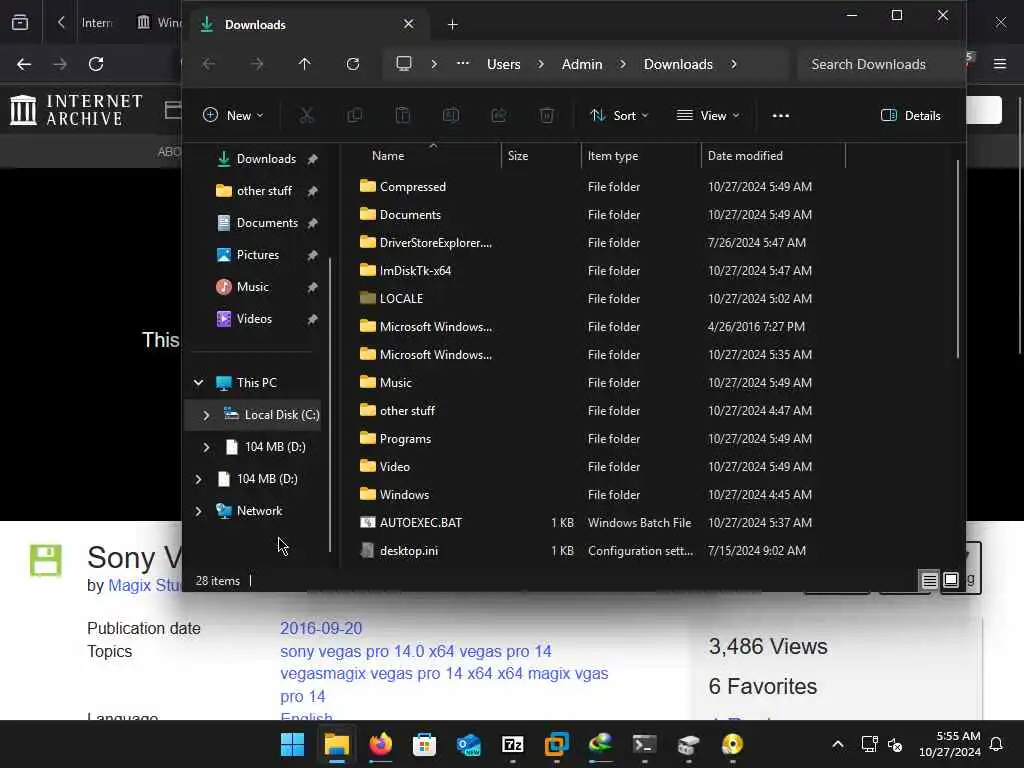Switch to details list view layout
1024x768 pixels.
929,580
